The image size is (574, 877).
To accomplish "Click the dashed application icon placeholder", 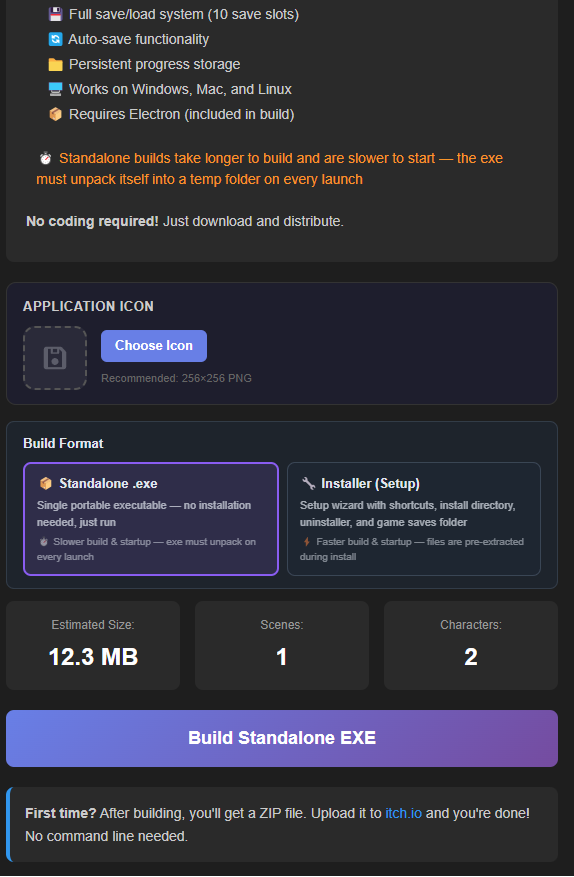I will [55, 358].
